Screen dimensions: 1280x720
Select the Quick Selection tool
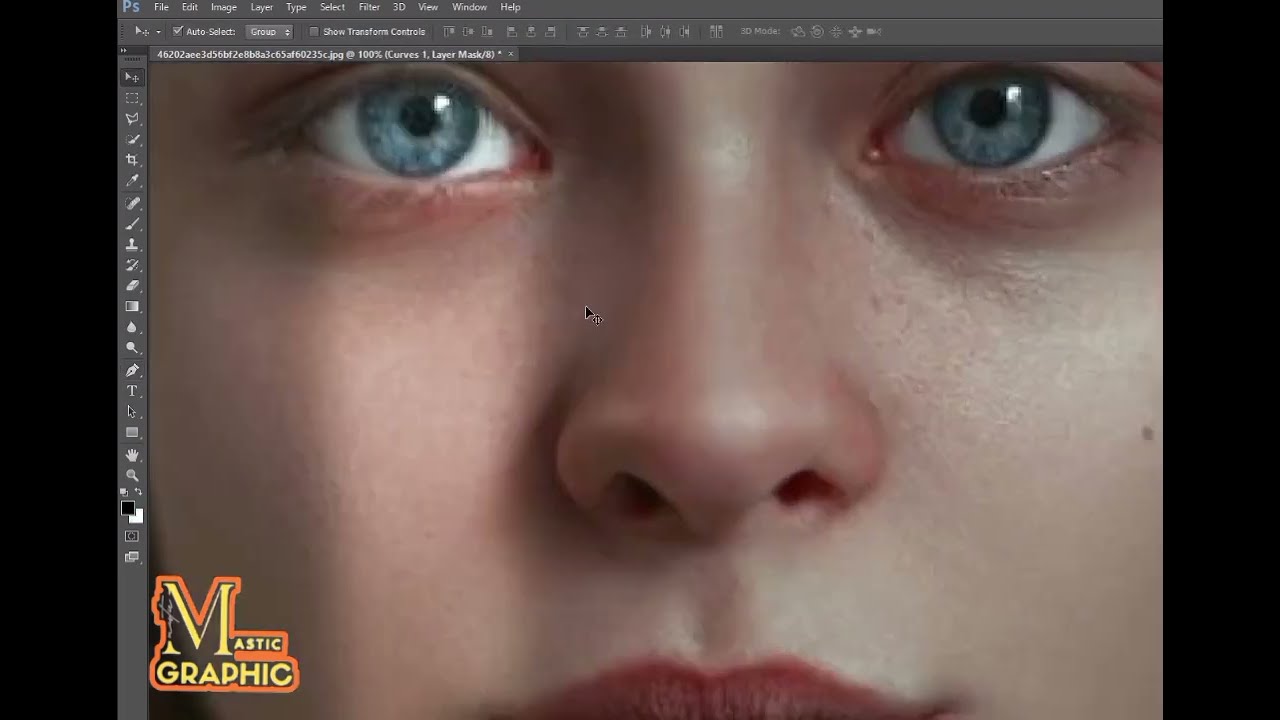click(132, 140)
